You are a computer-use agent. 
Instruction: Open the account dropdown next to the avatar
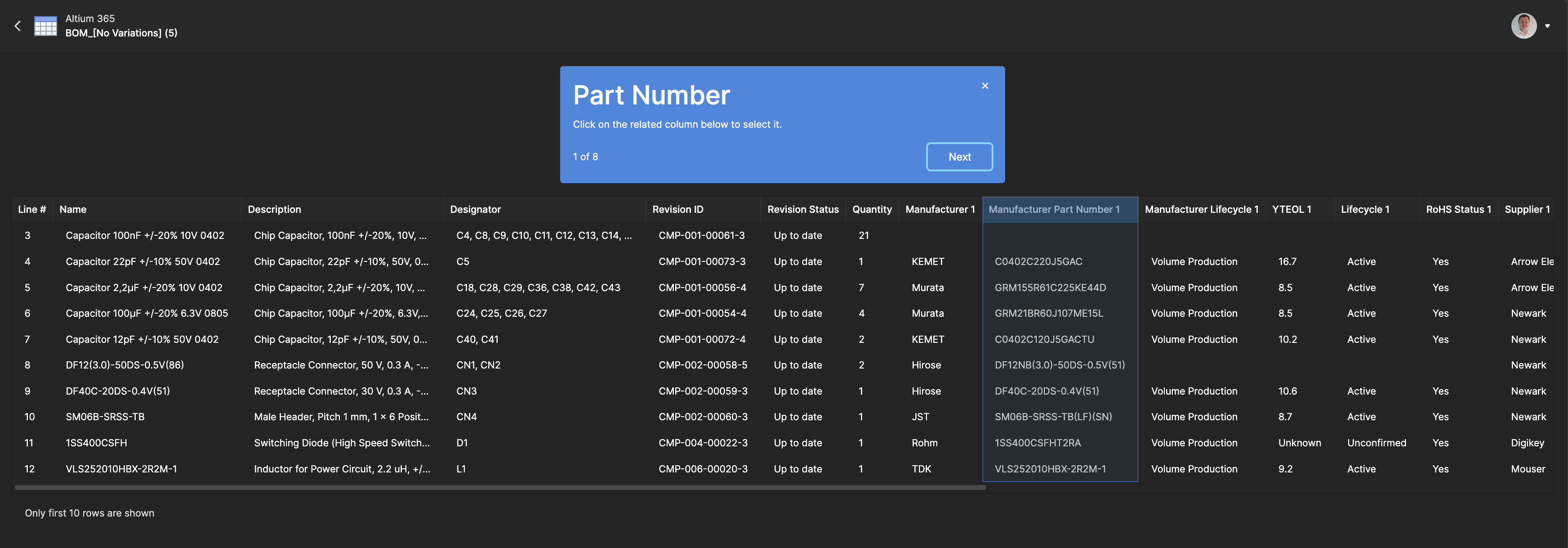(1548, 26)
